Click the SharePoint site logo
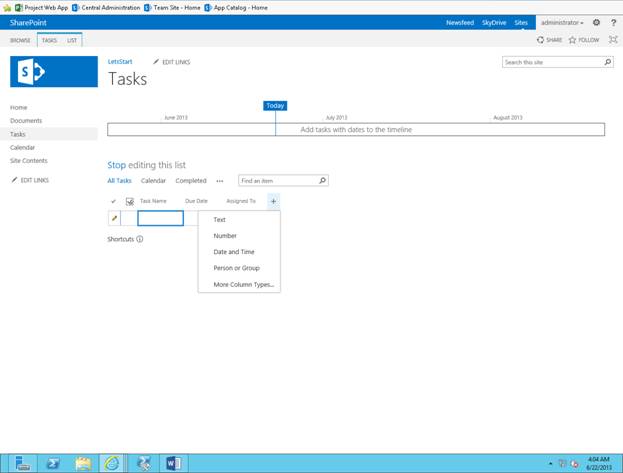 click(54, 72)
